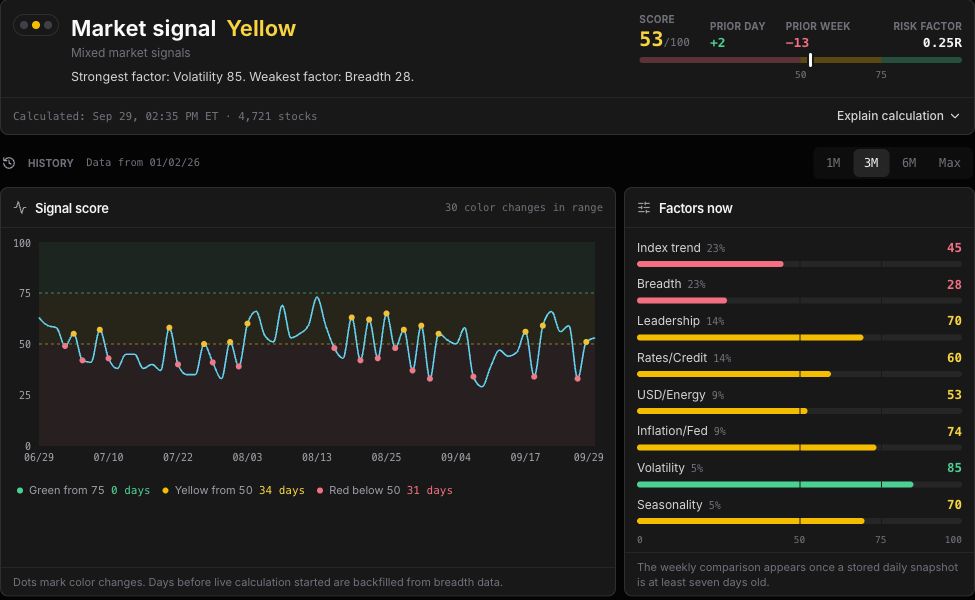Image resolution: width=975 pixels, height=600 pixels.
Task: Click the Leadership score 70
Action: (954, 321)
